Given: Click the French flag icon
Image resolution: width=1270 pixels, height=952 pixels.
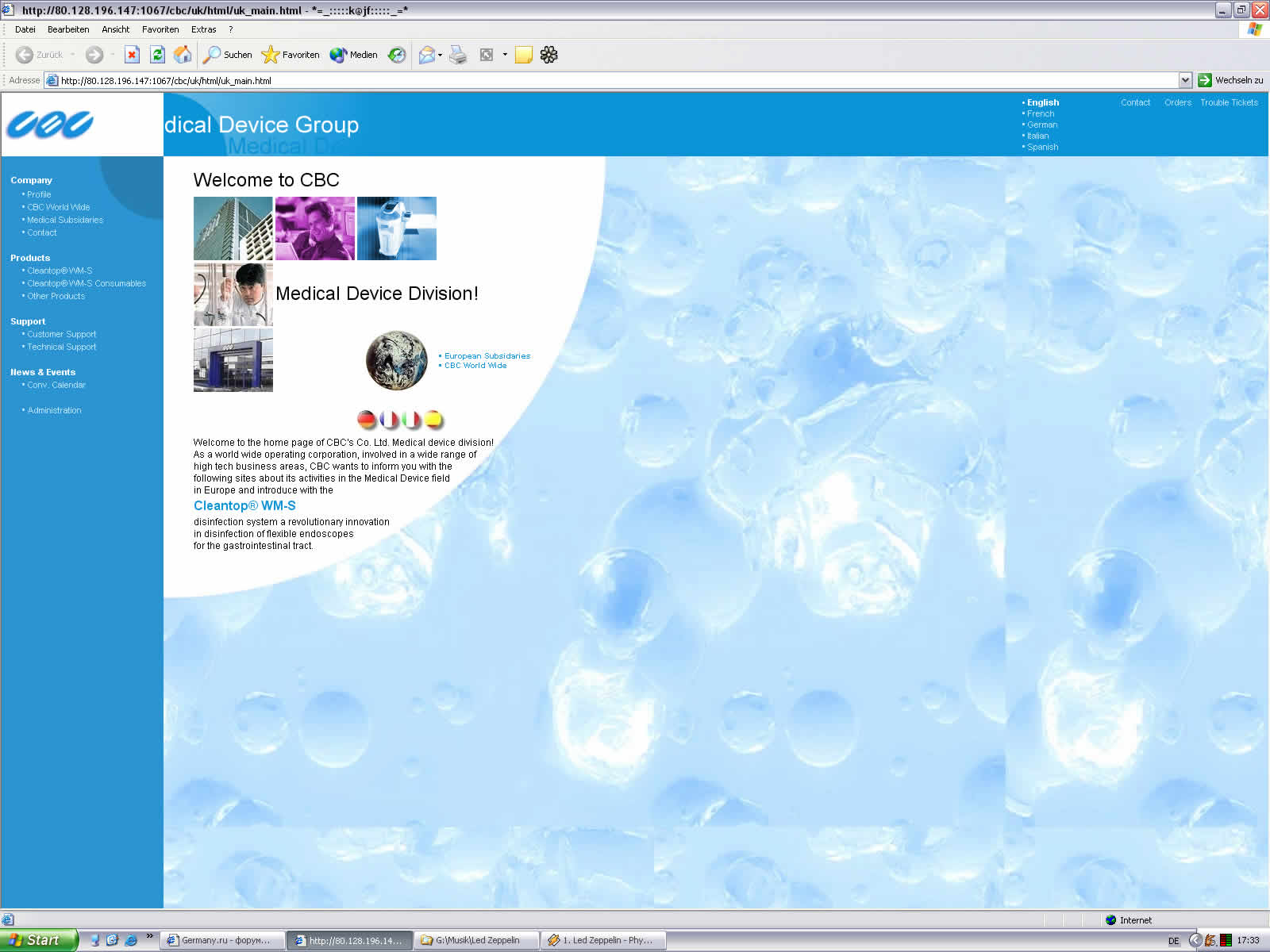Looking at the screenshot, I should [389, 420].
